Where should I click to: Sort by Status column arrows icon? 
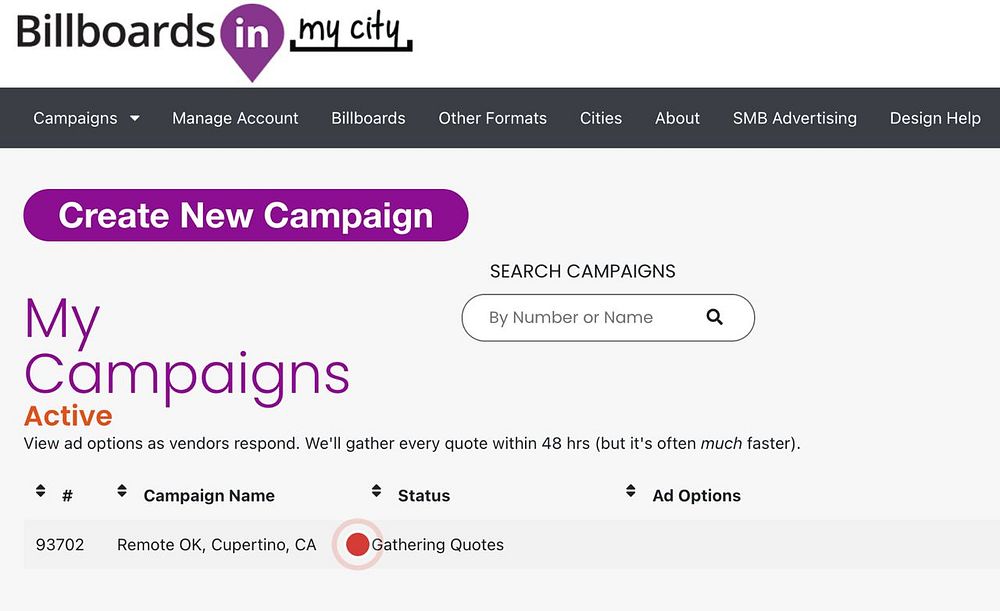(x=376, y=491)
